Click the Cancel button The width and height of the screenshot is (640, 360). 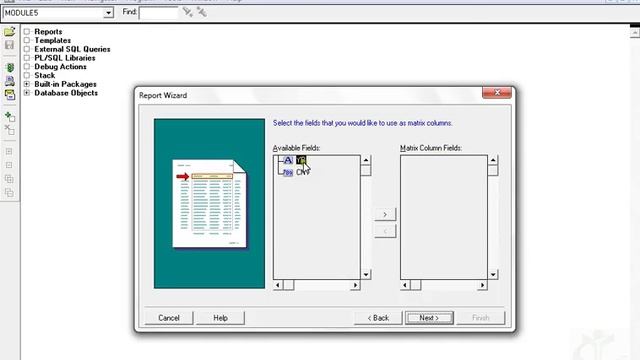click(169, 318)
